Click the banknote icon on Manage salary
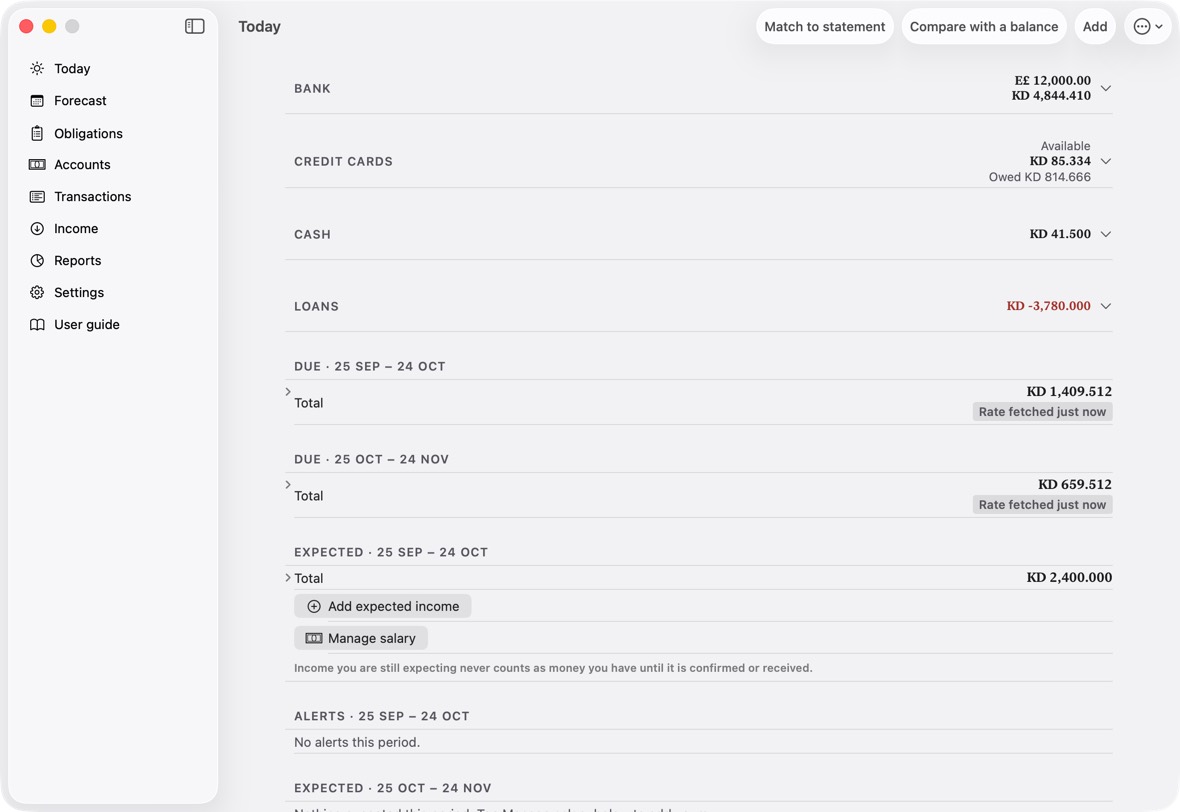The image size is (1180, 812). pyautogui.click(x=314, y=638)
